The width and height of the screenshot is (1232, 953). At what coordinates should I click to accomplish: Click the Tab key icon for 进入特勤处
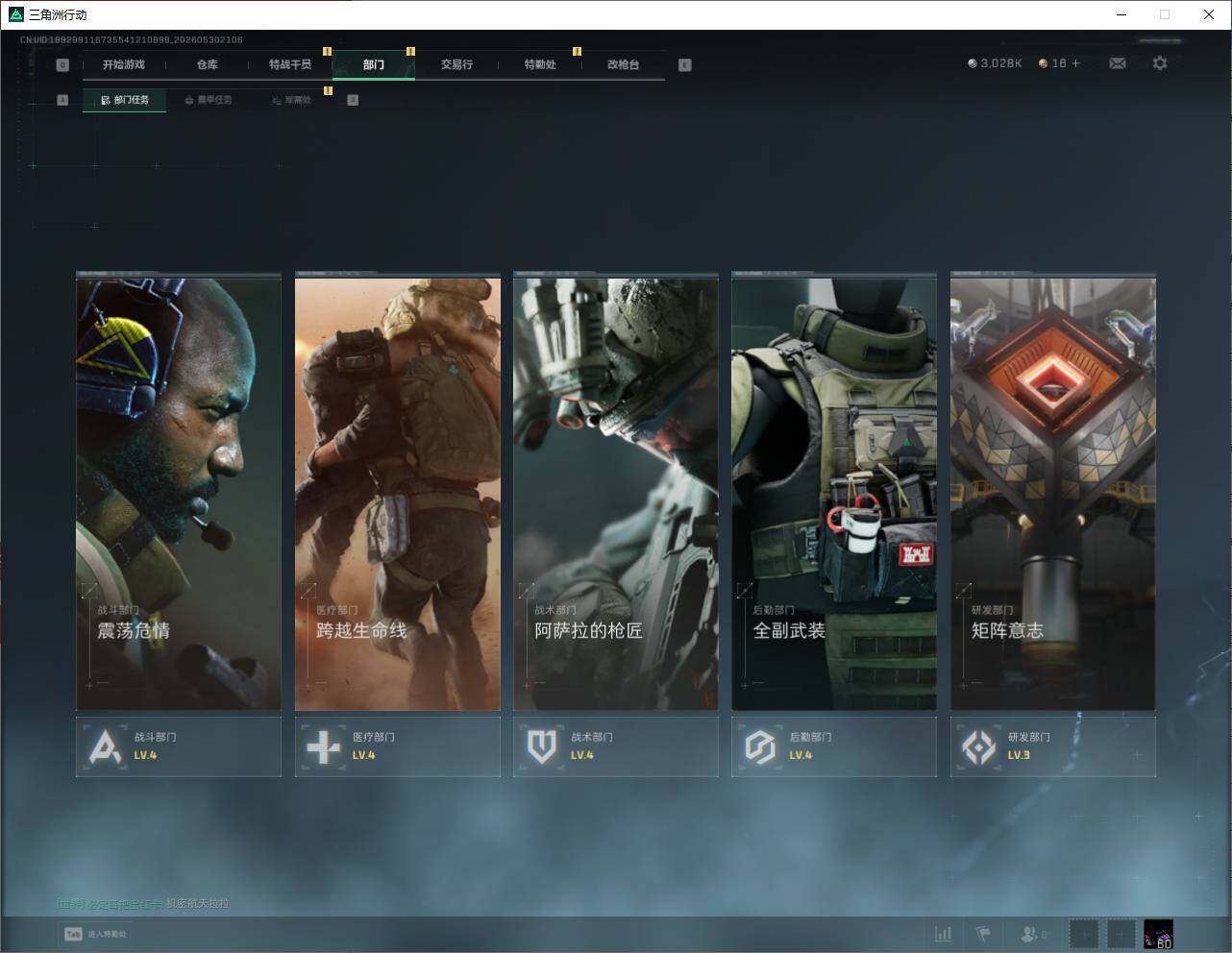click(x=73, y=934)
